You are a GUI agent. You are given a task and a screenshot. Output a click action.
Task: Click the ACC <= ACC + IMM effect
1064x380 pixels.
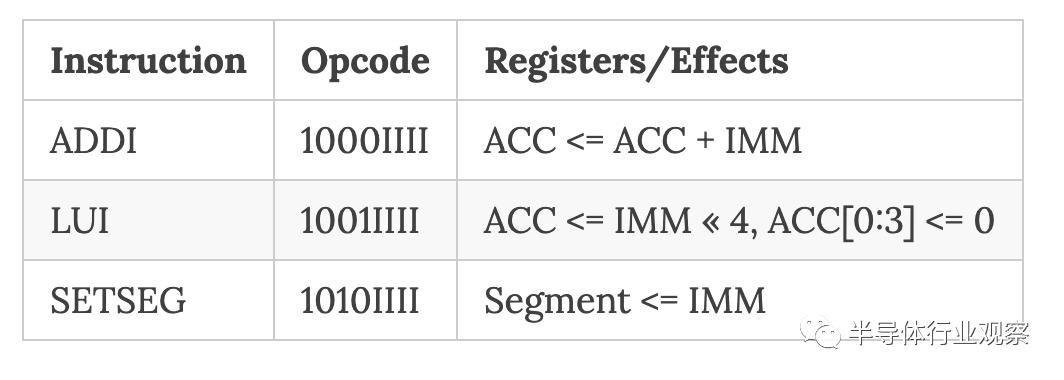[x=643, y=141]
